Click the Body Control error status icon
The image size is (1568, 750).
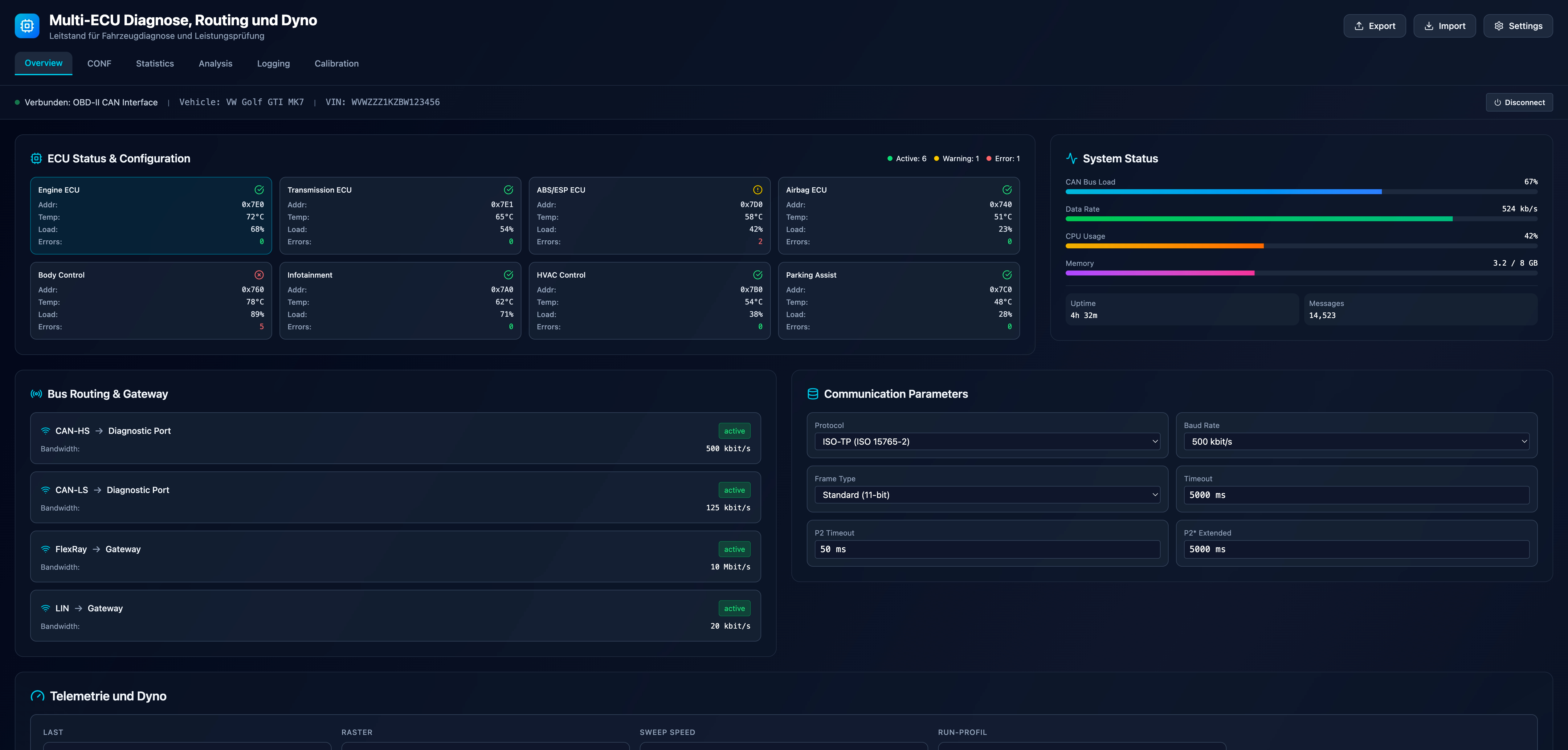(259, 275)
